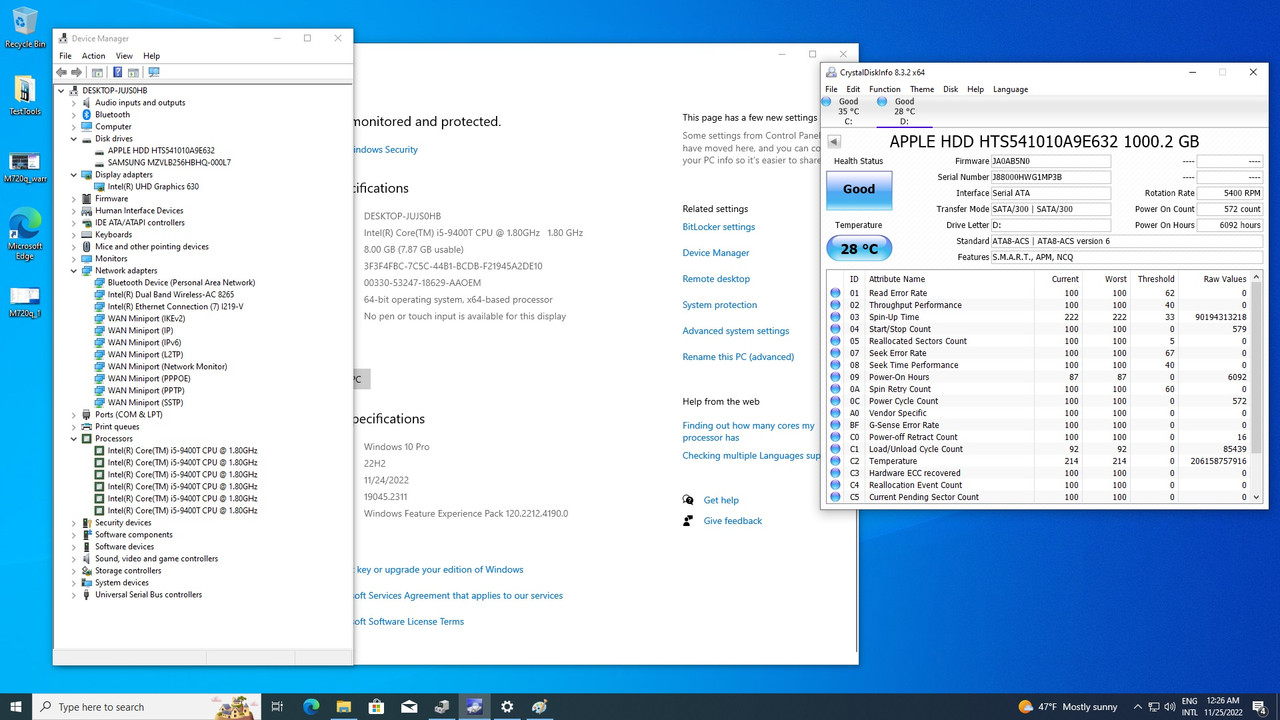Image resolution: width=1280 pixels, height=720 pixels.
Task: Click the taskbar search box
Action: (146, 707)
